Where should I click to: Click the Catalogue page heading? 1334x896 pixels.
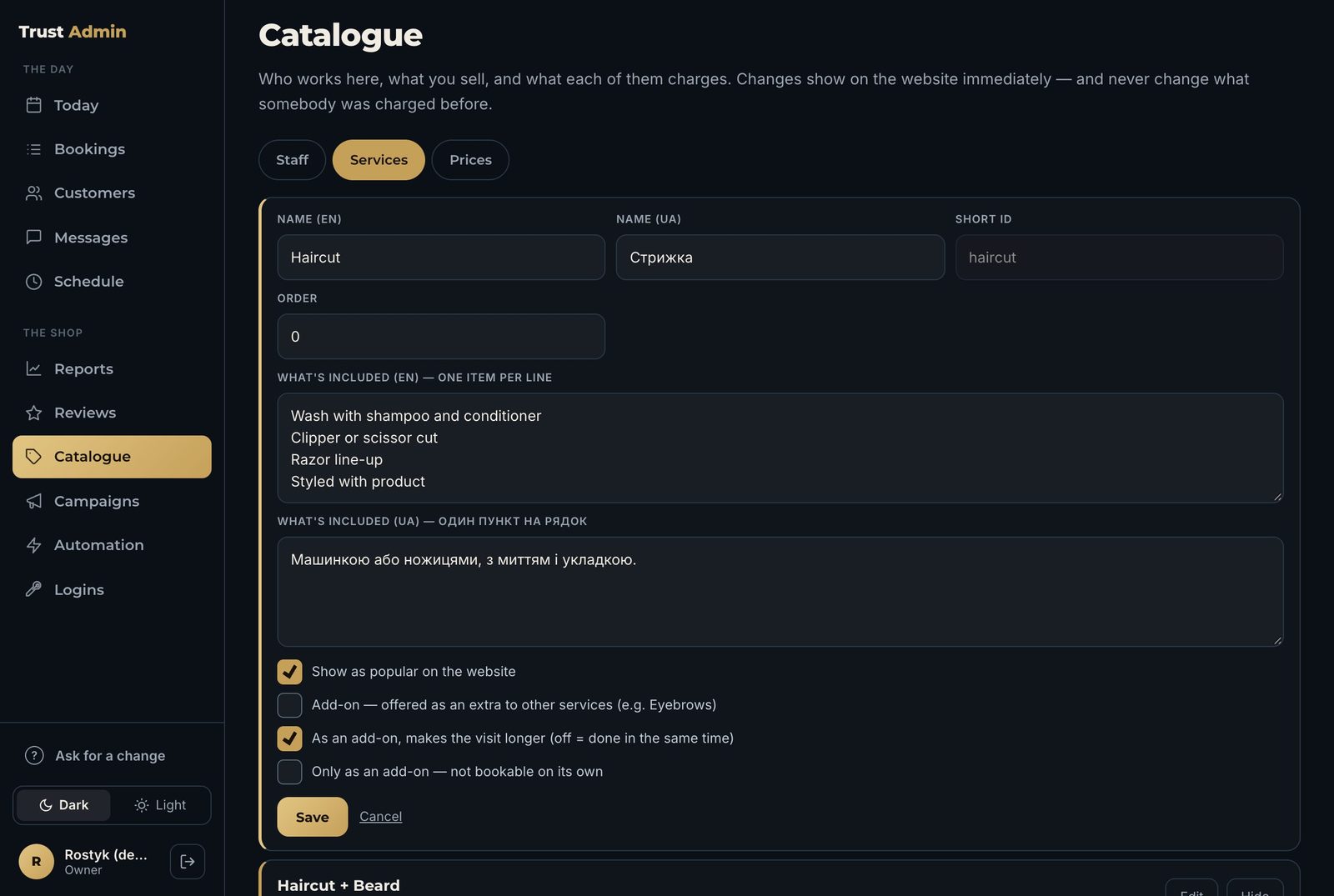click(340, 35)
